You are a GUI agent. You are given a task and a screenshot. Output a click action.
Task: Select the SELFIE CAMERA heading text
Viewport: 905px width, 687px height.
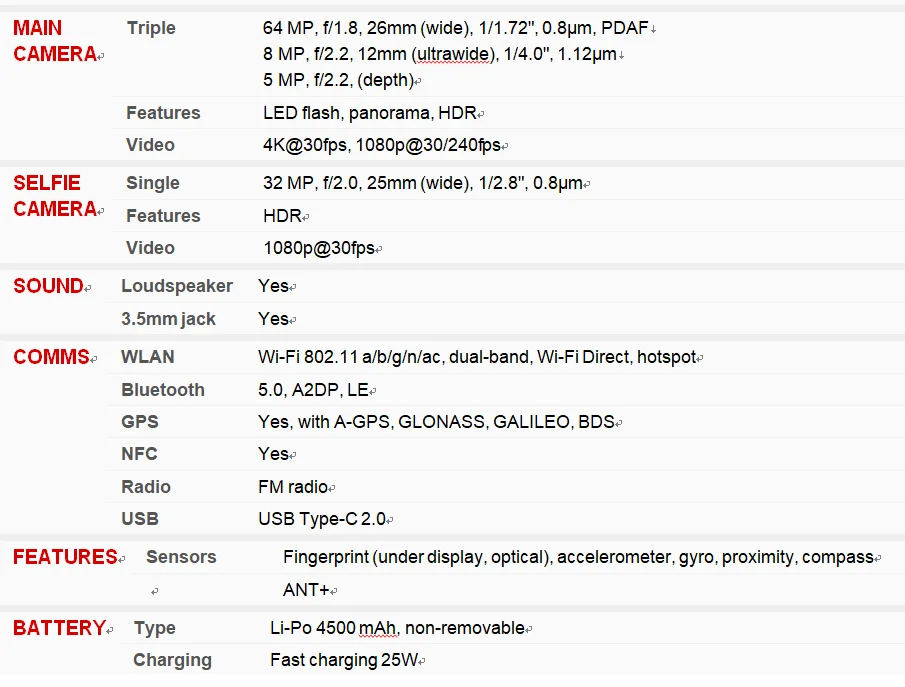[x=55, y=196]
